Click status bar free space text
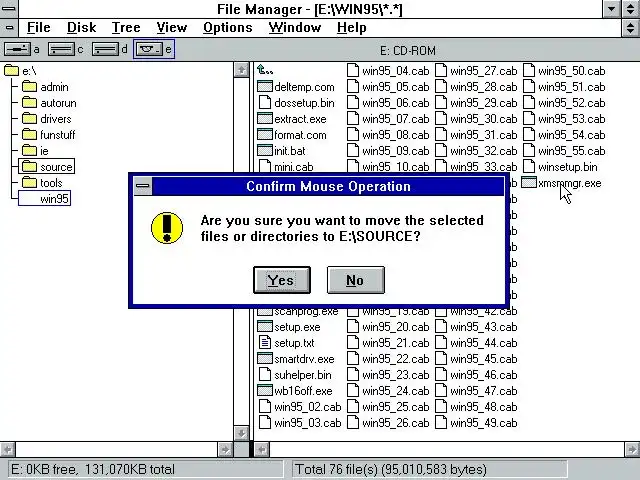This screenshot has width=640, height=480. pos(93,469)
